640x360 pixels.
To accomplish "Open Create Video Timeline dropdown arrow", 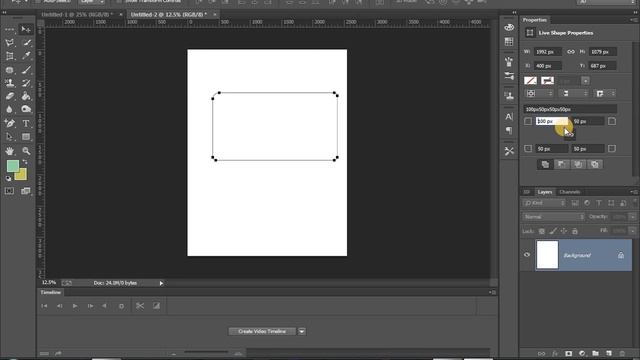I will pos(302,331).
